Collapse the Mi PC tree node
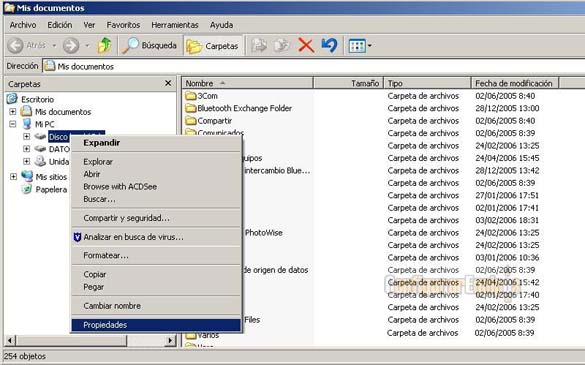The height and width of the screenshot is (365, 585). (x=13, y=124)
